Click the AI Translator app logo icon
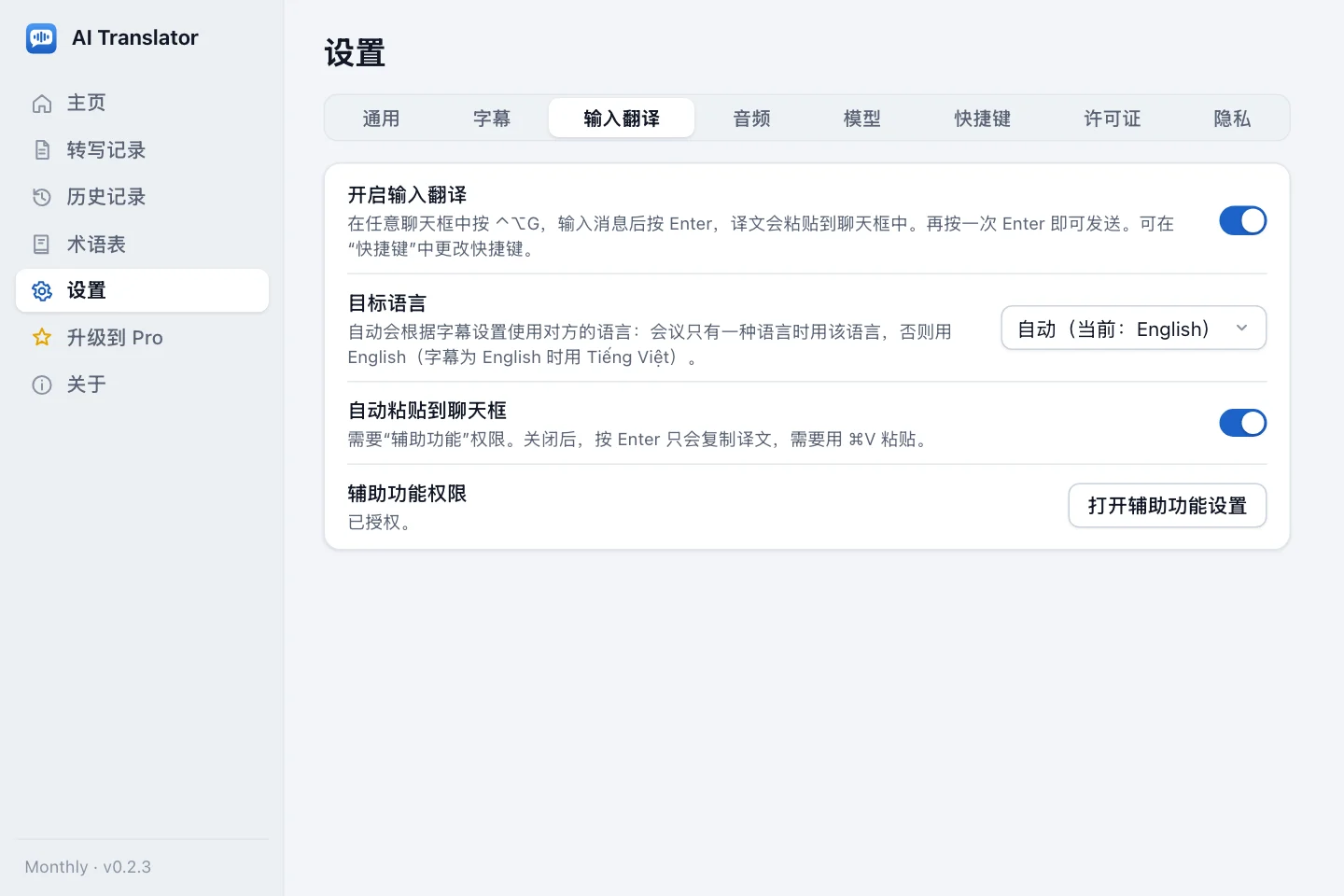This screenshot has width=1344, height=896. (x=41, y=38)
